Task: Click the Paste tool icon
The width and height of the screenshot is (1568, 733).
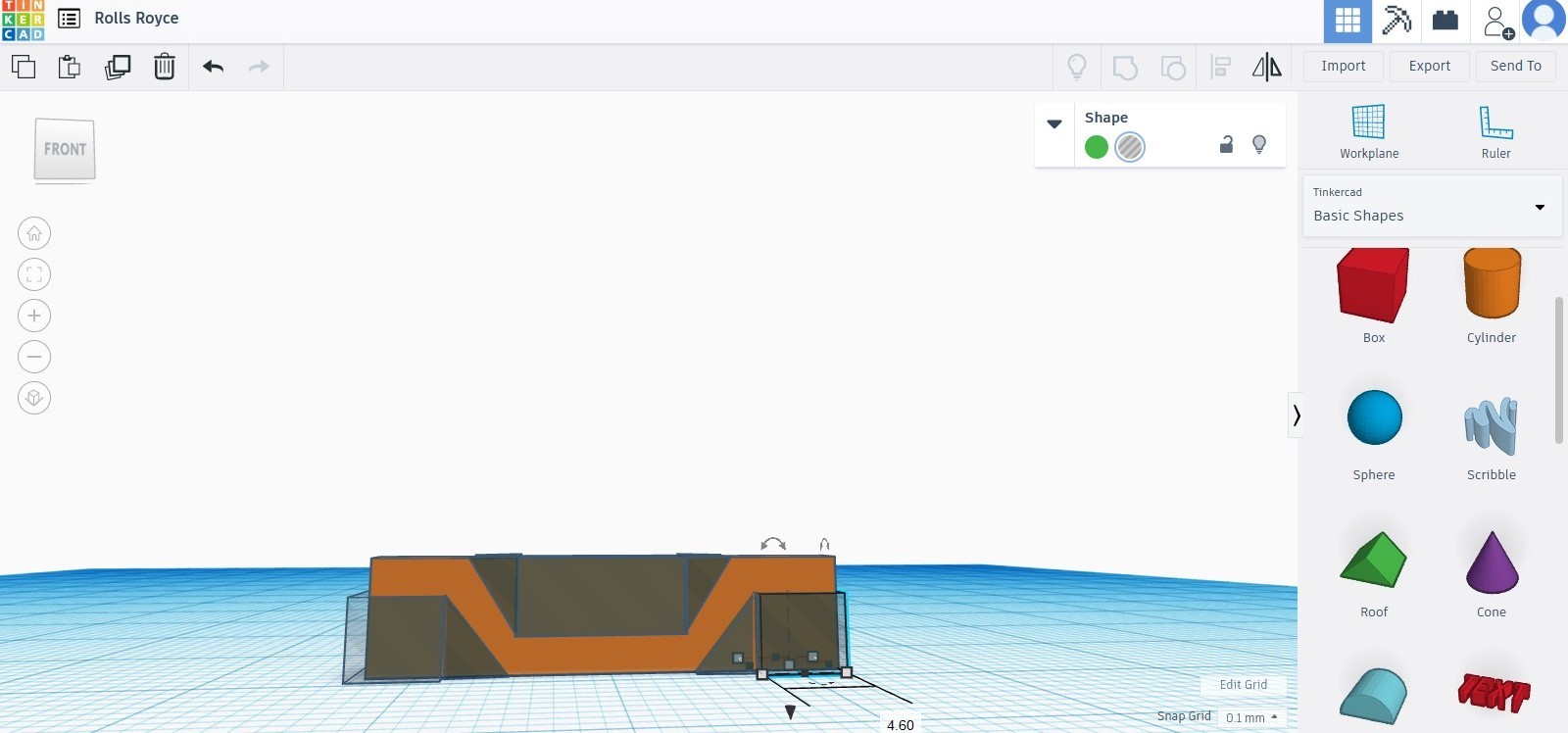Action: click(x=70, y=67)
